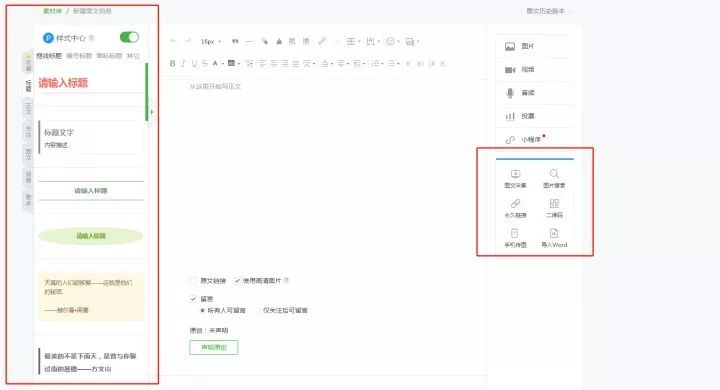Toggle the 样式中心 green switch

(129, 37)
